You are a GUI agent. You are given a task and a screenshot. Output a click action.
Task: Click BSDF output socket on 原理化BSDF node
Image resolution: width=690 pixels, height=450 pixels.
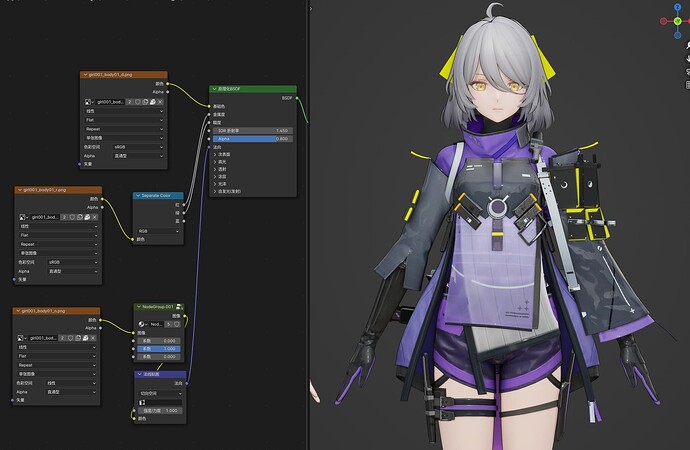pos(297,98)
